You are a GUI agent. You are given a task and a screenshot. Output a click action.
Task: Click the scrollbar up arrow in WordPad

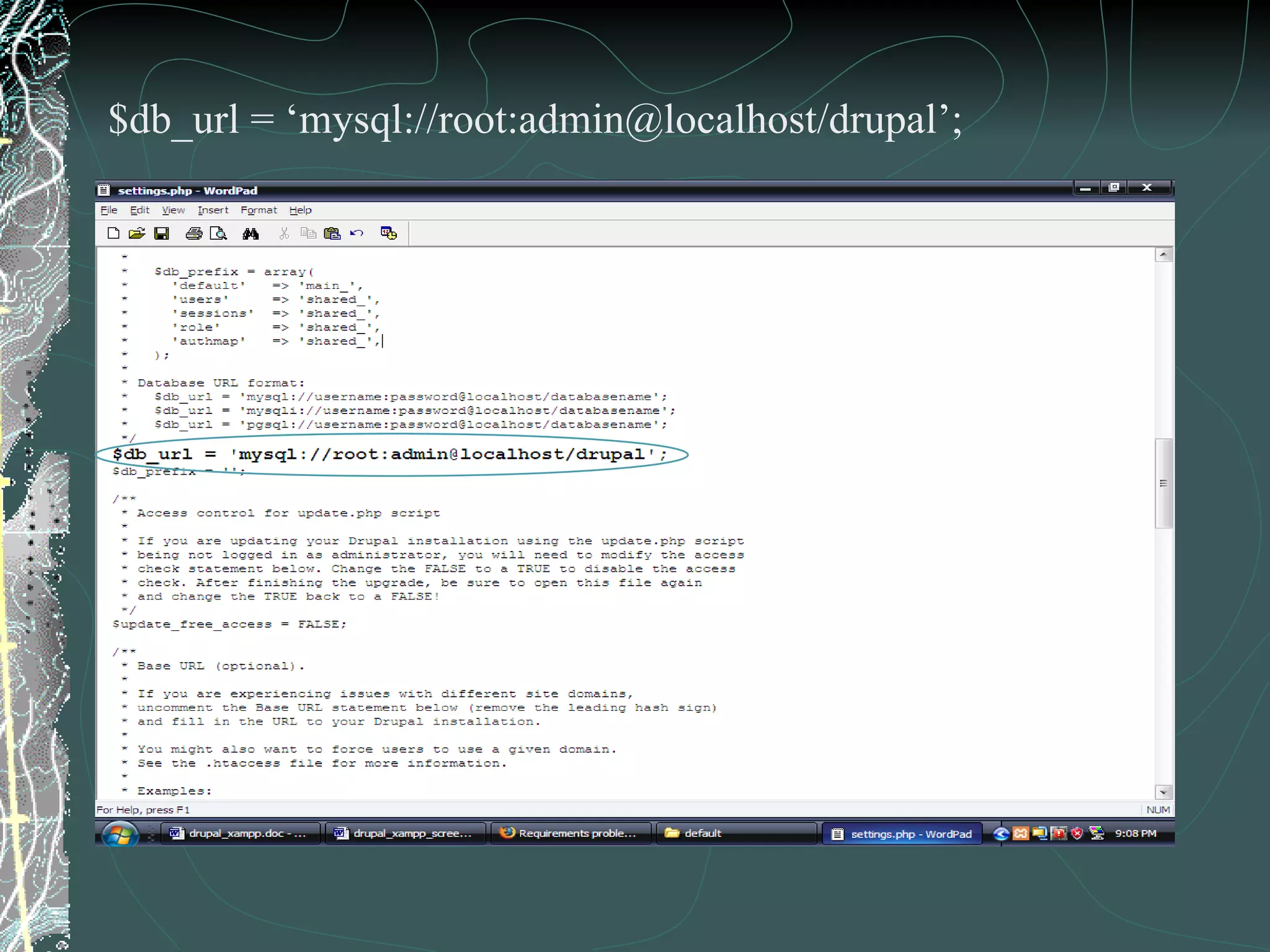[x=1163, y=255]
